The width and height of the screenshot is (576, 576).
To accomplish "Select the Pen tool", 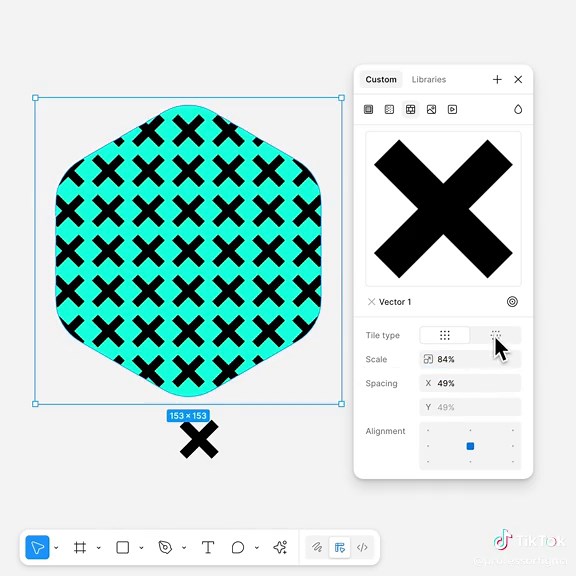I will click(x=165, y=547).
